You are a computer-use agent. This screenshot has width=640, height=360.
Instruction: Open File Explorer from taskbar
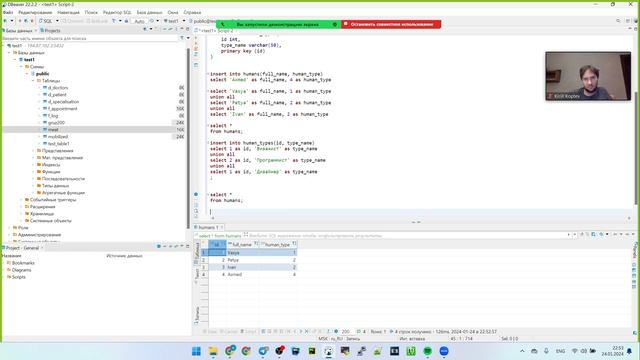click(213, 351)
